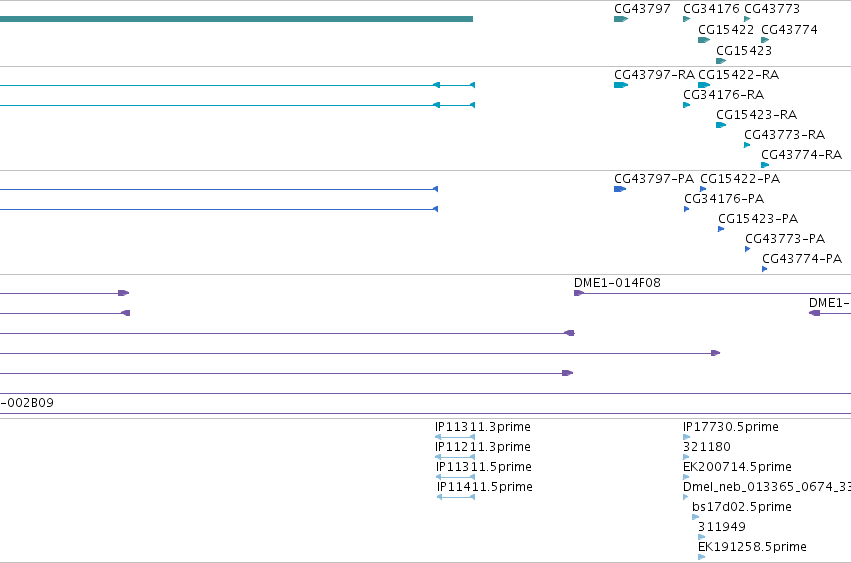
Task: Select the CG34176 gene arrow
Action: (x=687, y=19)
